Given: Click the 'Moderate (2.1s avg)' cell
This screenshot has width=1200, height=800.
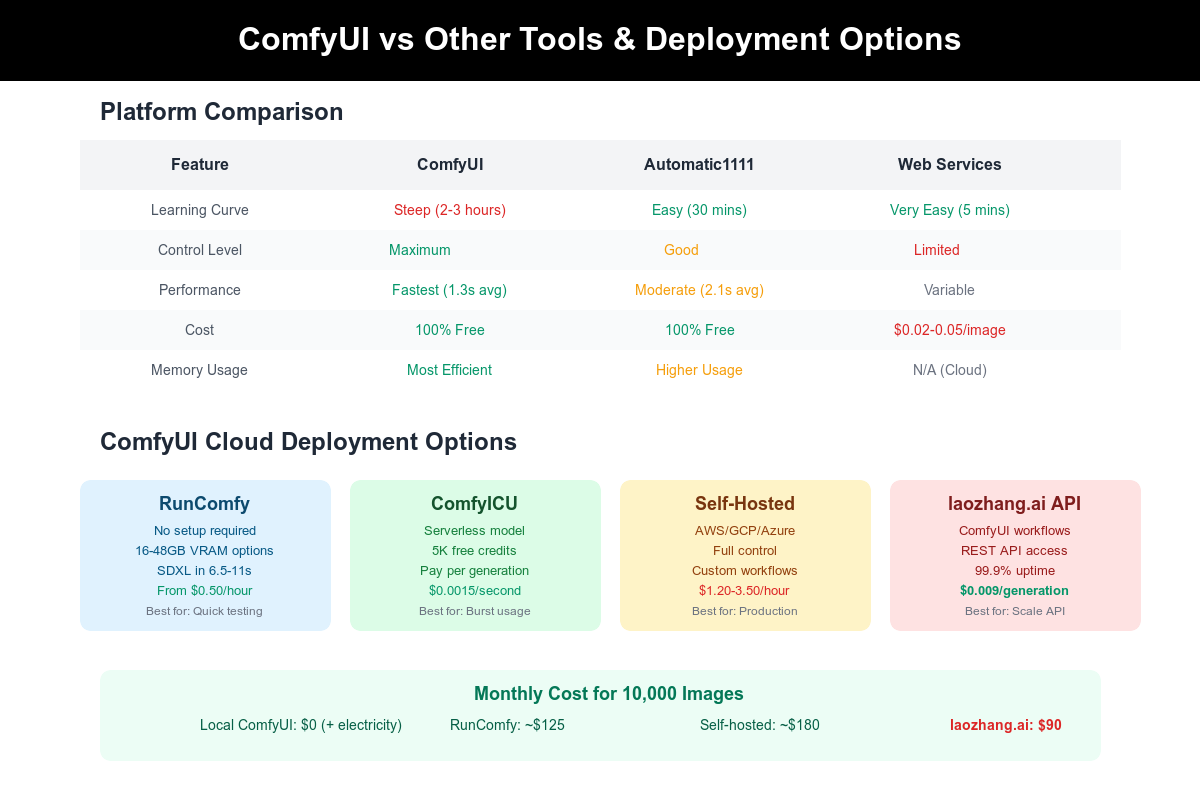Looking at the screenshot, I should click(699, 290).
